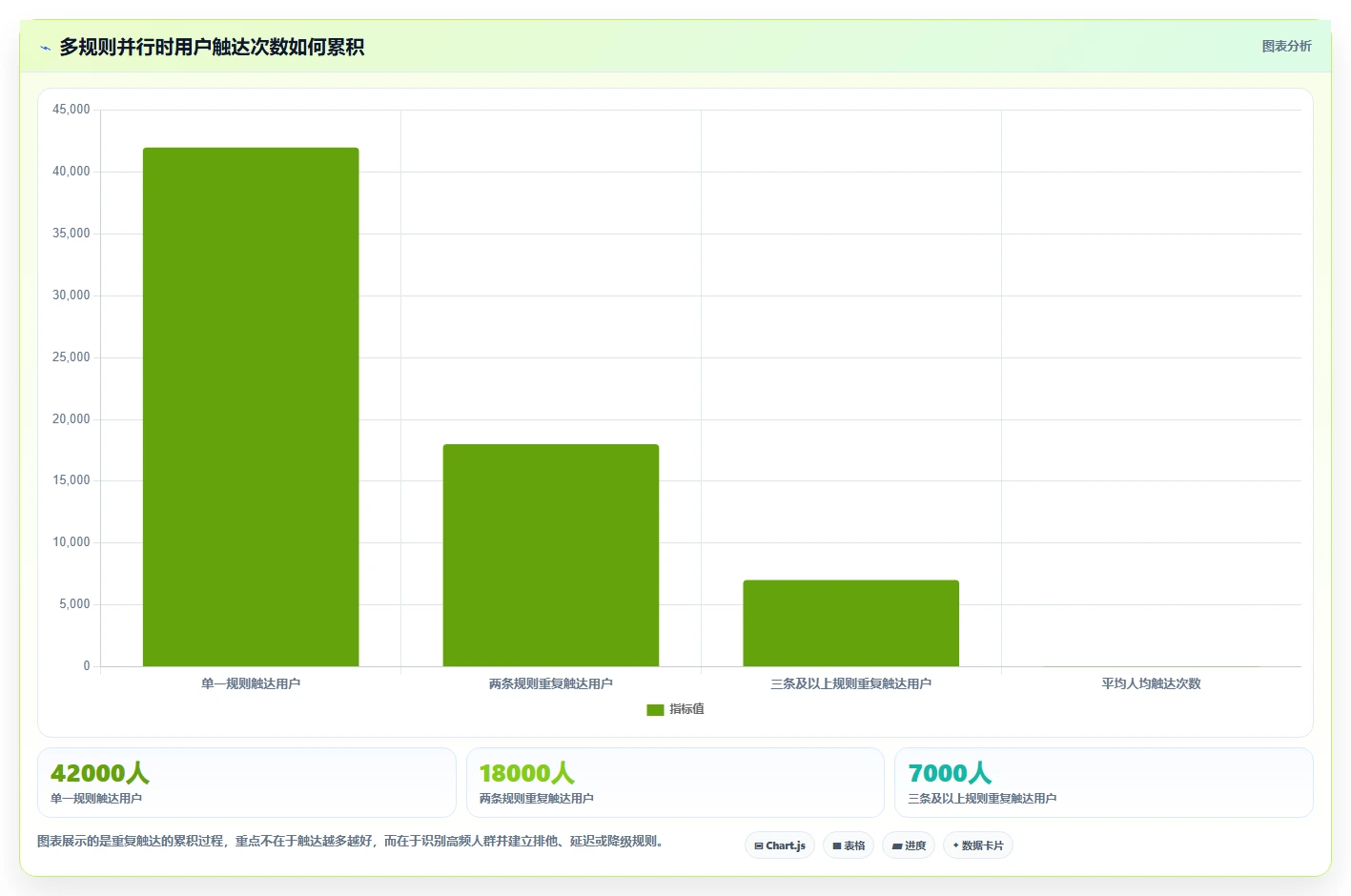Click the caption under 7000人
The height and width of the screenshot is (896, 1351).
[x=982, y=799]
